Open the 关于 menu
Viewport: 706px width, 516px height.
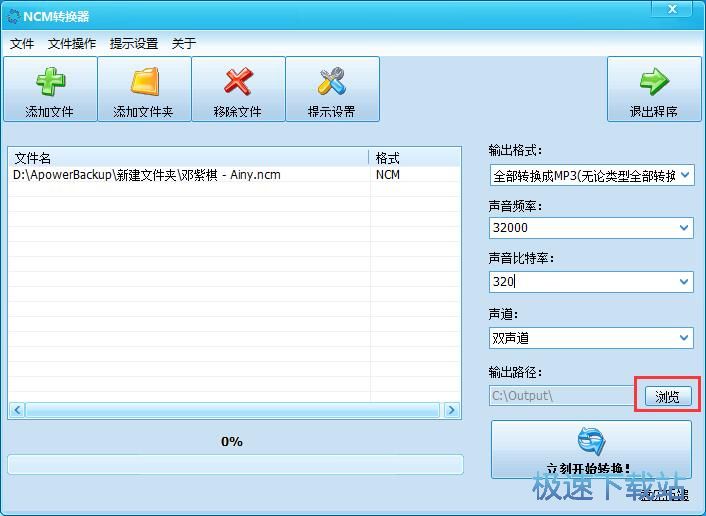(x=184, y=43)
